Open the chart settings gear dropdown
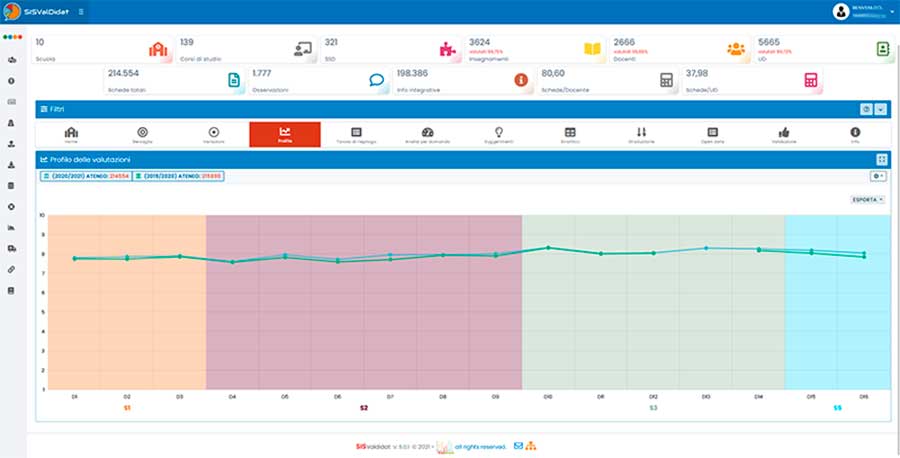The width and height of the screenshot is (900, 458). pyautogui.click(x=877, y=176)
